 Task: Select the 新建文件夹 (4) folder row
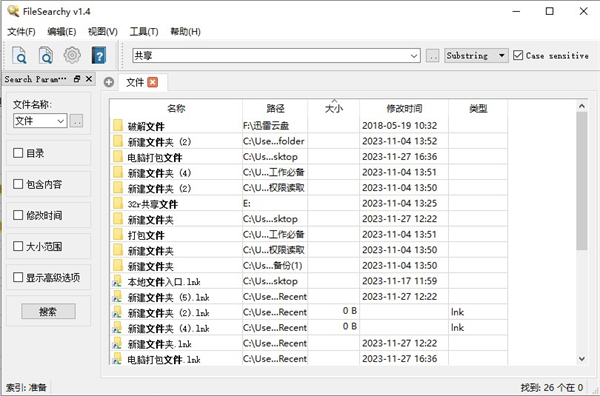click(x=308, y=172)
